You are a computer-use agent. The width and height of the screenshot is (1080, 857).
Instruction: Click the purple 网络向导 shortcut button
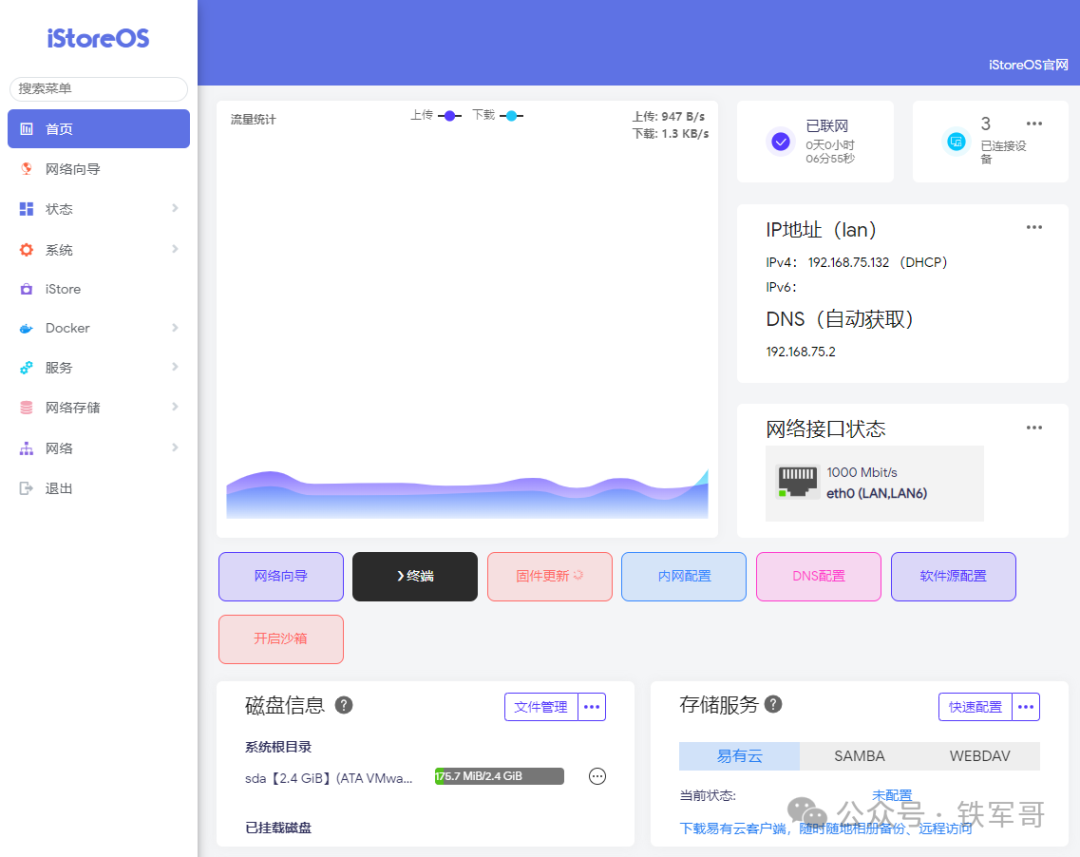pos(281,577)
